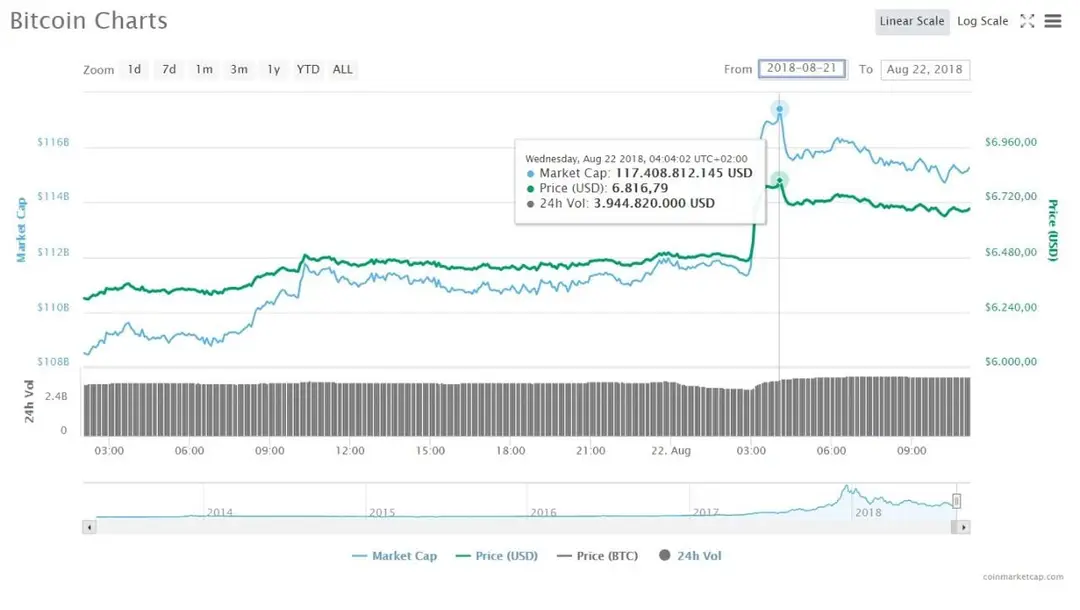
Task: Click the Market Cap peak data point
Action: [x=780, y=109]
